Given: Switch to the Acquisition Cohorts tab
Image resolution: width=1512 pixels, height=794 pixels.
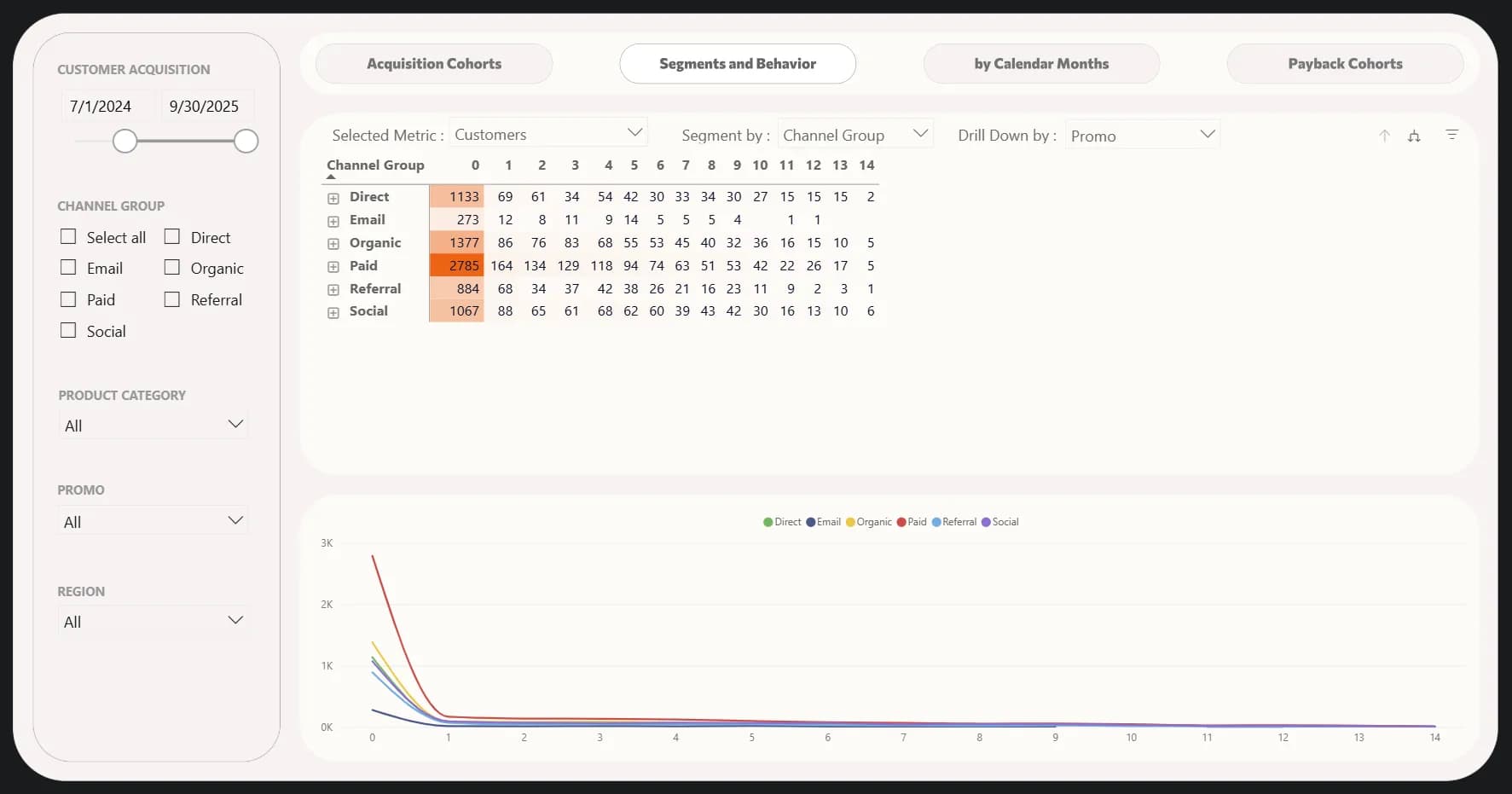Looking at the screenshot, I should click(x=433, y=64).
